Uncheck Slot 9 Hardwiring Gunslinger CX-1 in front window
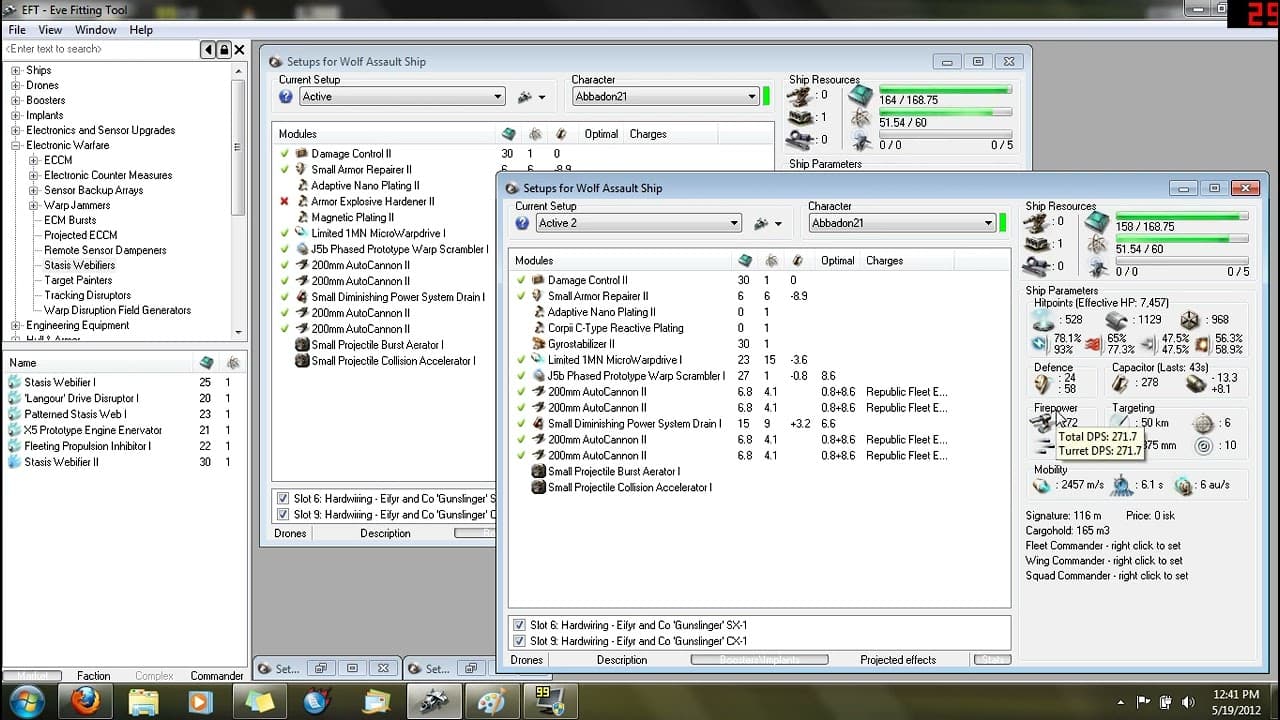The width and height of the screenshot is (1280, 720). [x=519, y=641]
